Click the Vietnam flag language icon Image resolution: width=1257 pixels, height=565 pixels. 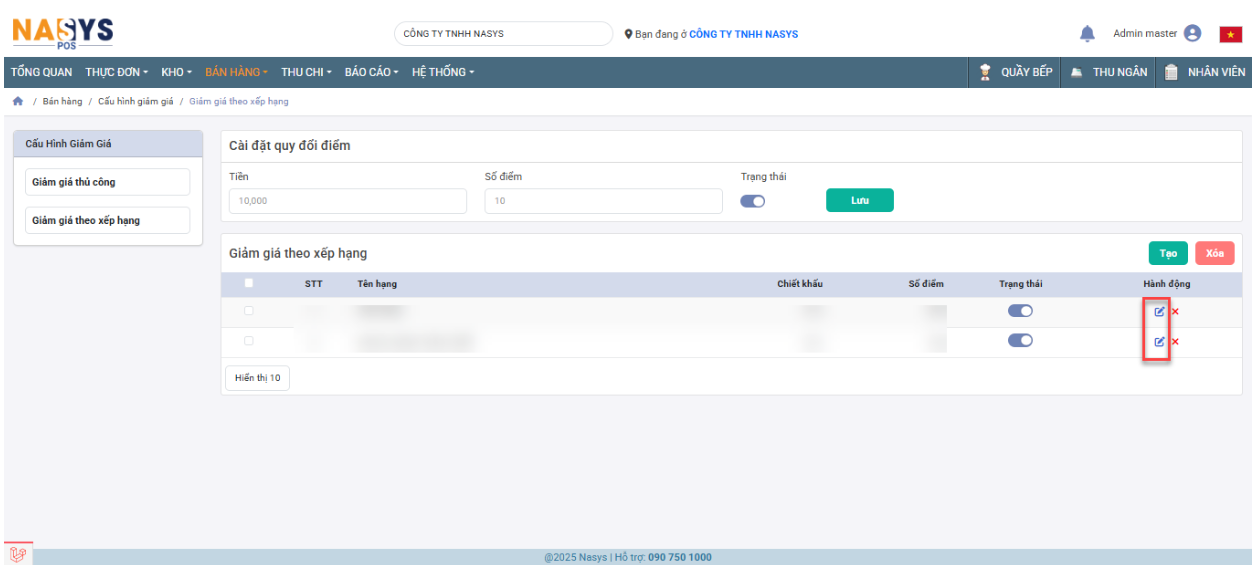1229,34
